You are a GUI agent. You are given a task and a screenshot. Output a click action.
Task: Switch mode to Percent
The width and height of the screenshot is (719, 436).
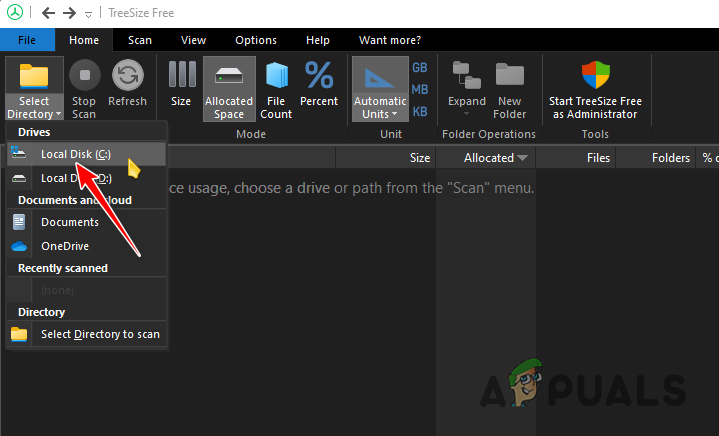pos(319,83)
